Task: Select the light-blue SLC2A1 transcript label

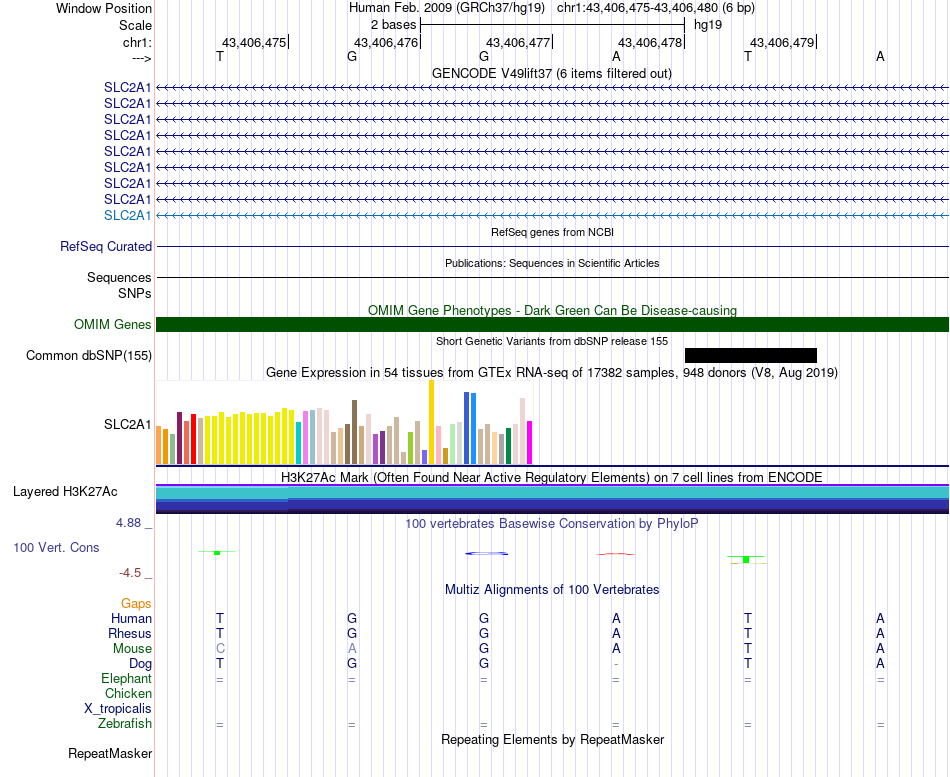Action: click(127, 215)
